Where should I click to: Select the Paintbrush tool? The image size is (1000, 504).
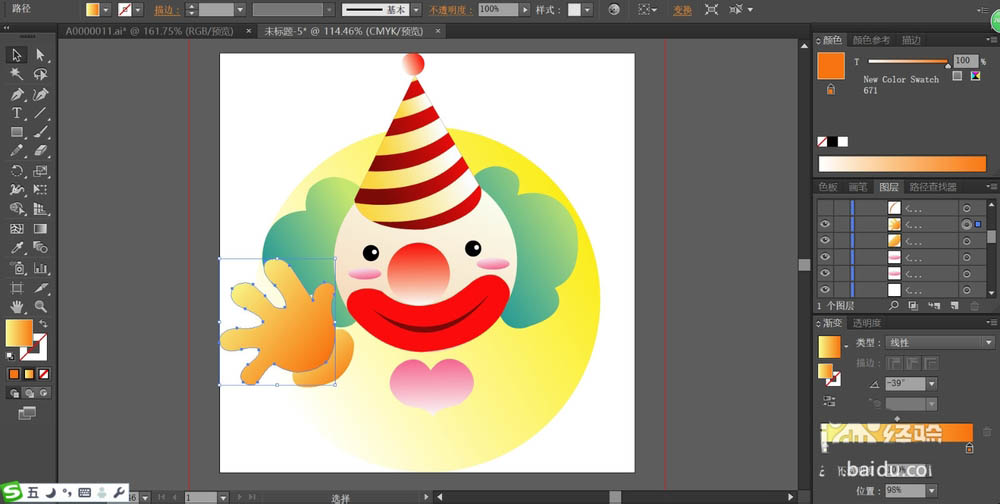pyautogui.click(x=40, y=133)
